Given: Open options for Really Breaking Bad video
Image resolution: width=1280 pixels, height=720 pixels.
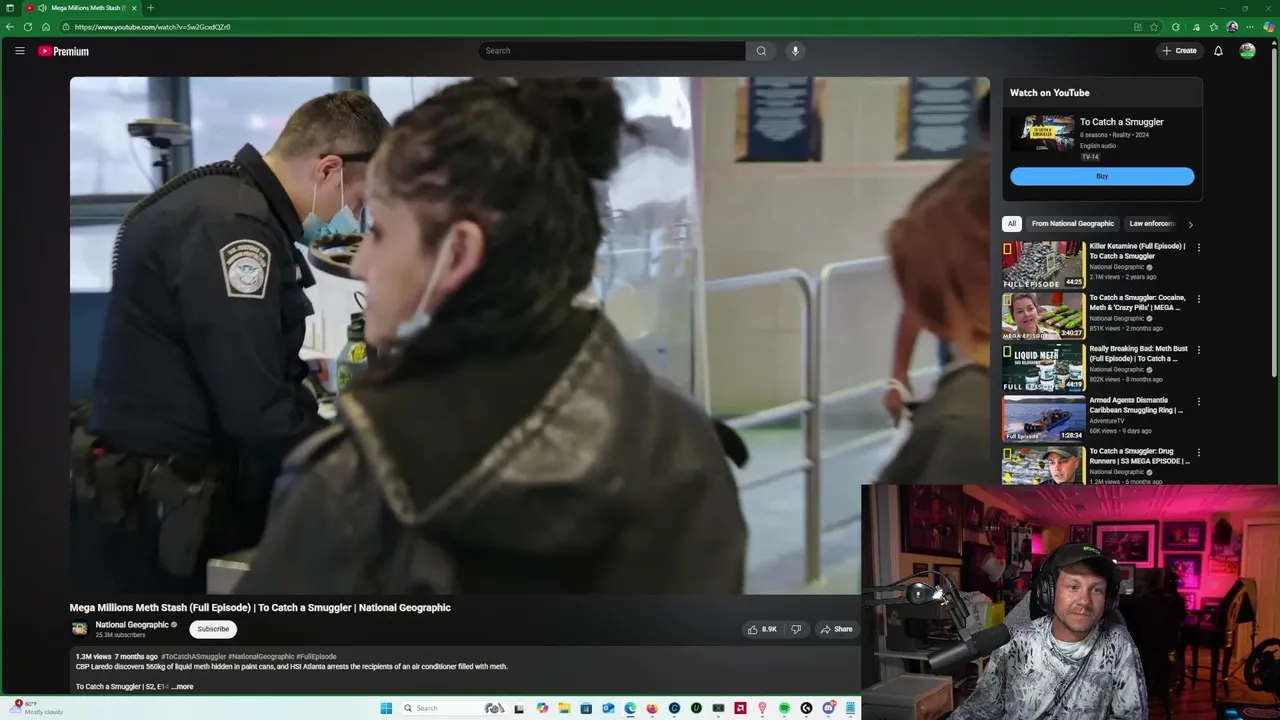Looking at the screenshot, I should pos(1198,350).
